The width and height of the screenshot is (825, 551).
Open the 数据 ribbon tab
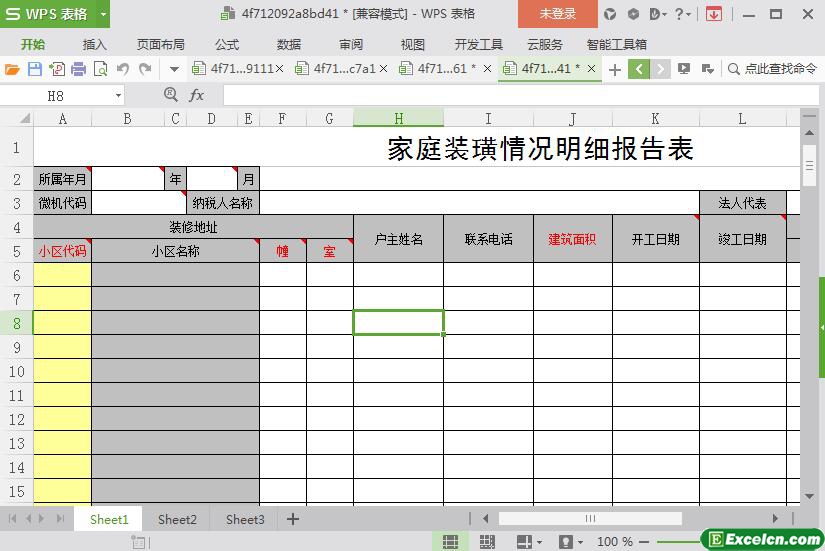click(x=289, y=45)
